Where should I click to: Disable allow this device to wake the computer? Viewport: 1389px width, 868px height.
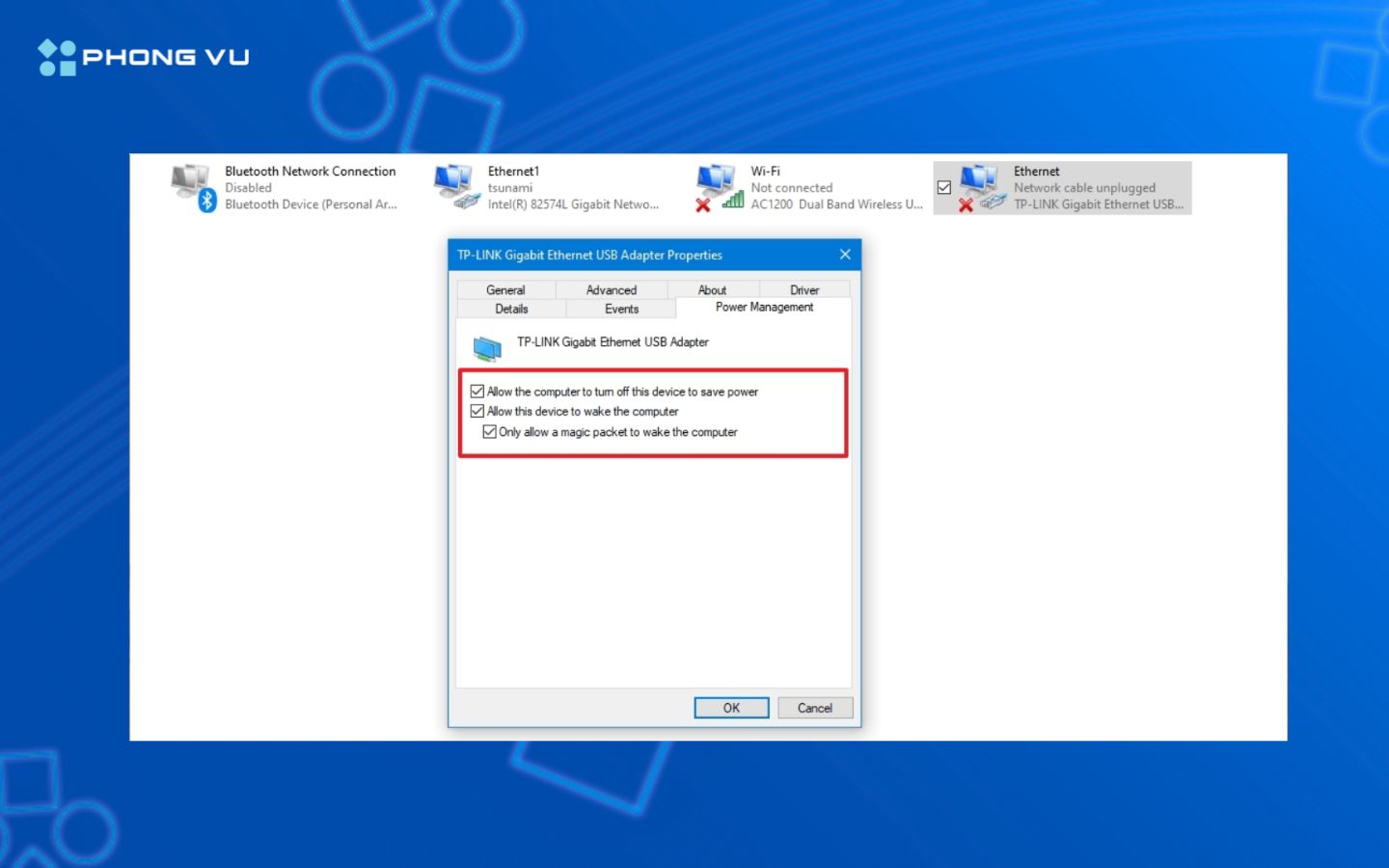tap(477, 411)
